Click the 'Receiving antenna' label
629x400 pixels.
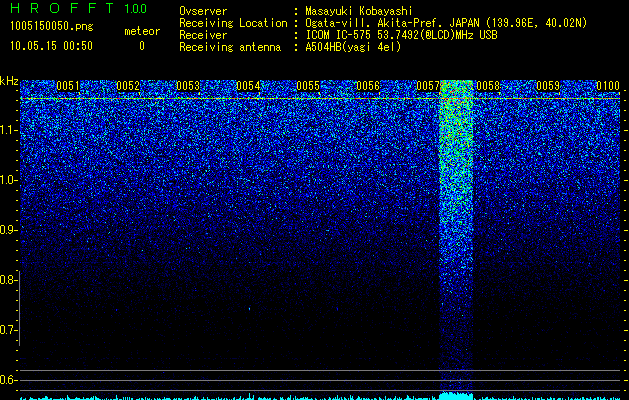click(x=230, y=47)
